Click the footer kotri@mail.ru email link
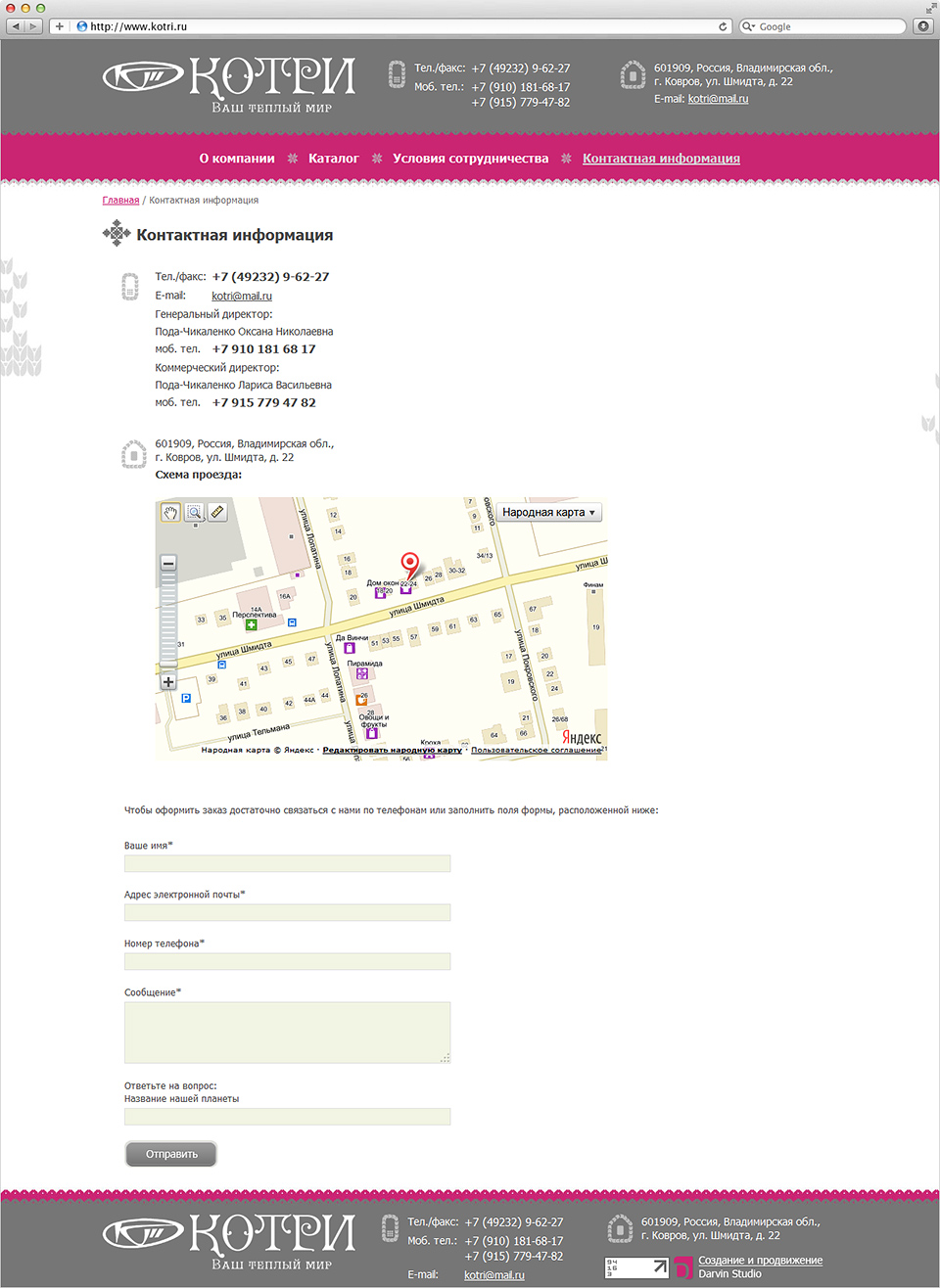Viewport: 940px width, 1288px height. (494, 1275)
